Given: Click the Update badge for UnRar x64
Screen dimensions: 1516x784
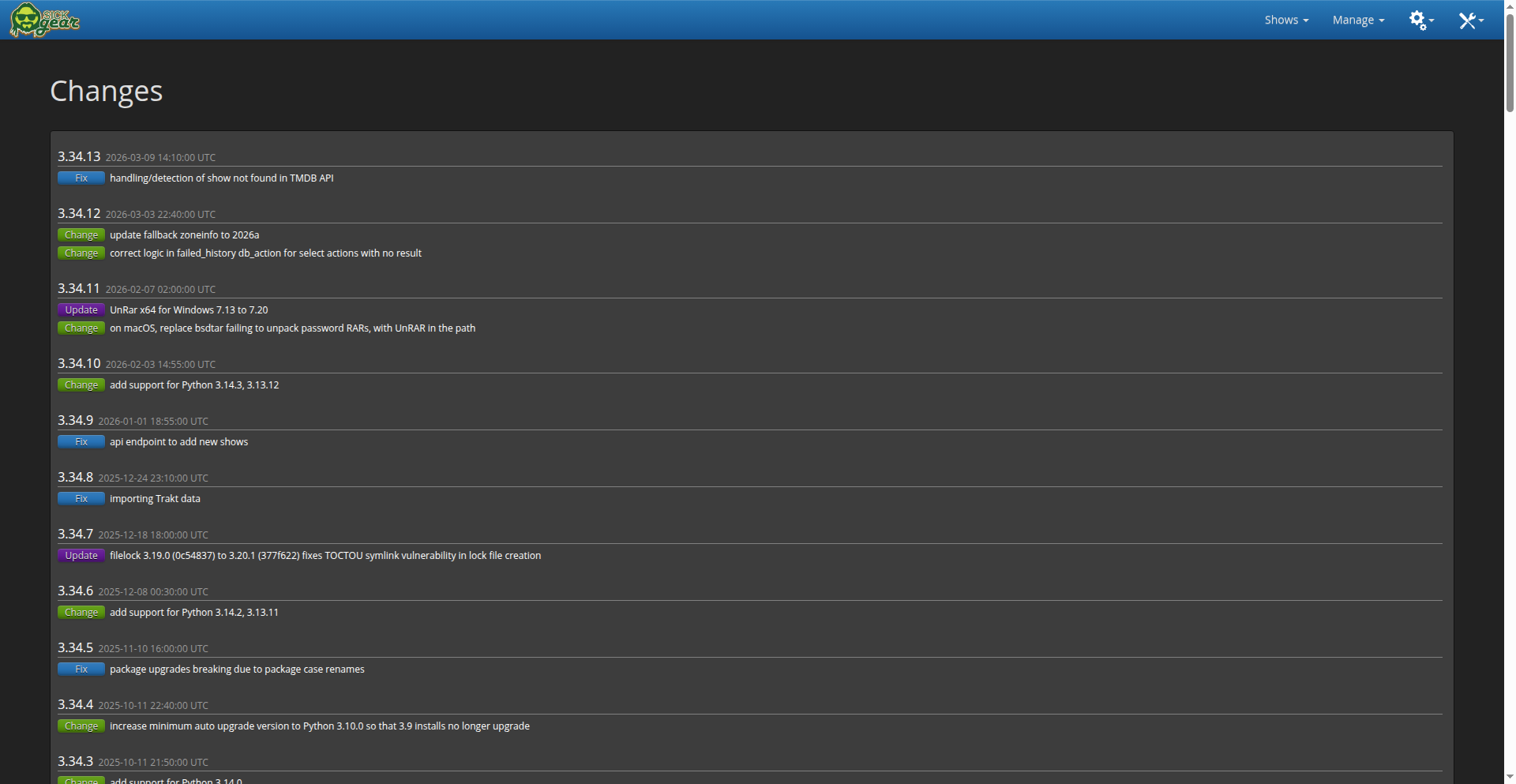Looking at the screenshot, I should (x=81, y=310).
